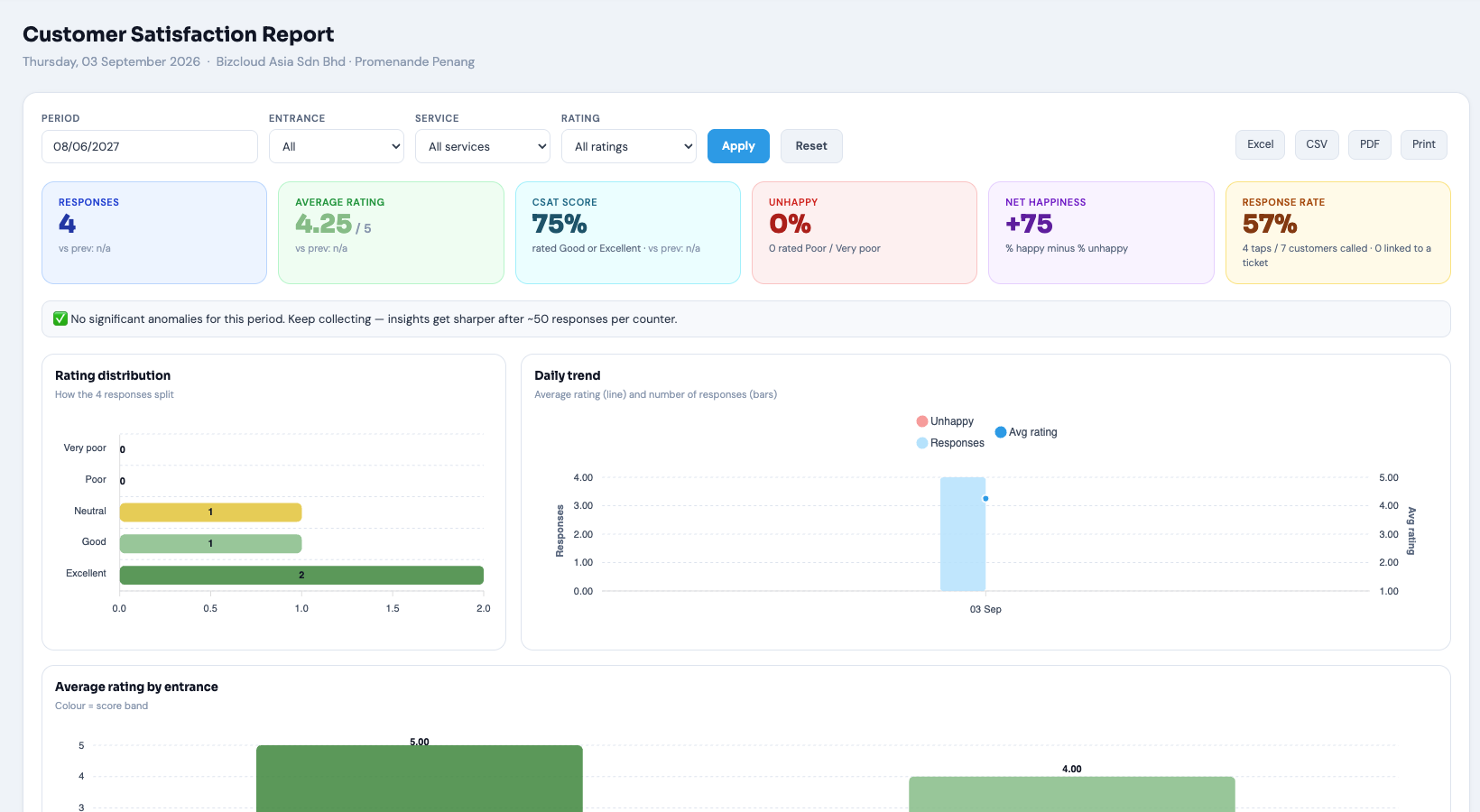Click the green checkmark icon in anomalies notice
The image size is (1480, 812).
click(60, 318)
